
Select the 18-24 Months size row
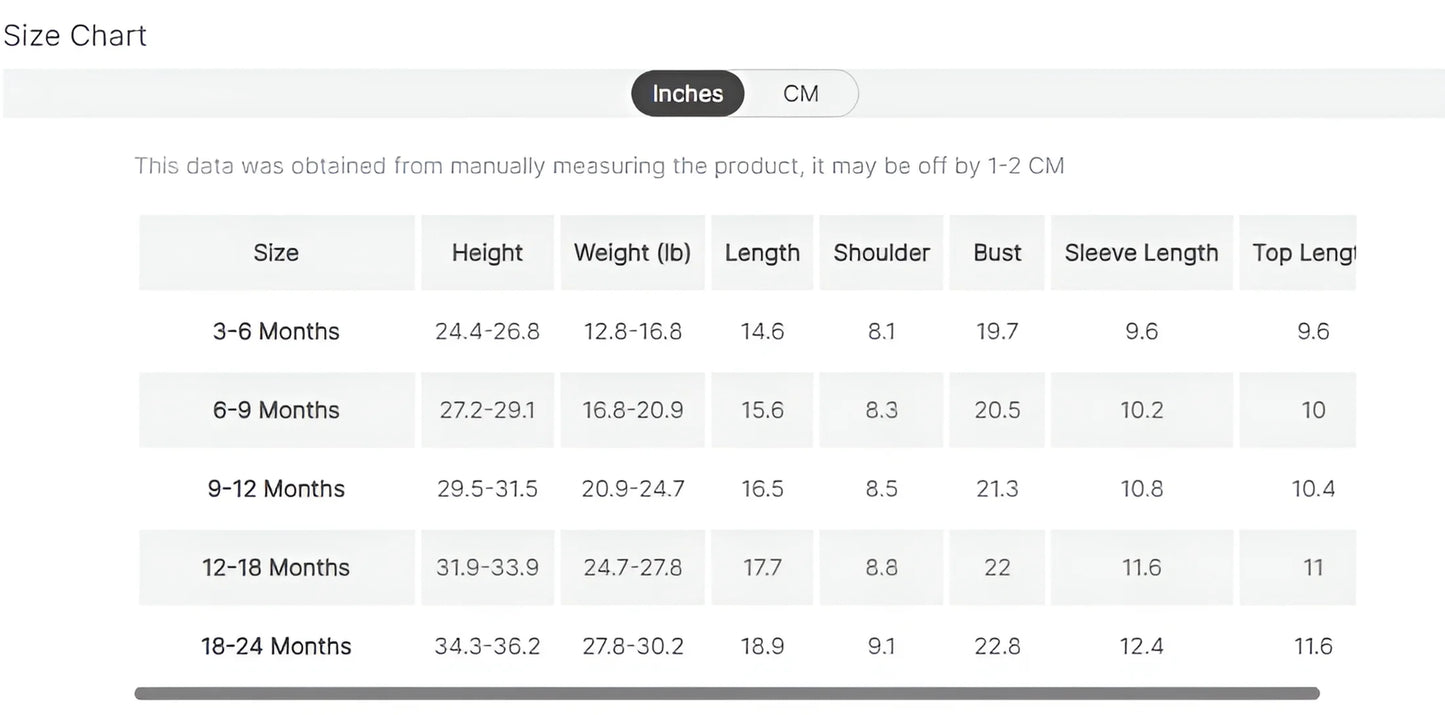[747, 646]
